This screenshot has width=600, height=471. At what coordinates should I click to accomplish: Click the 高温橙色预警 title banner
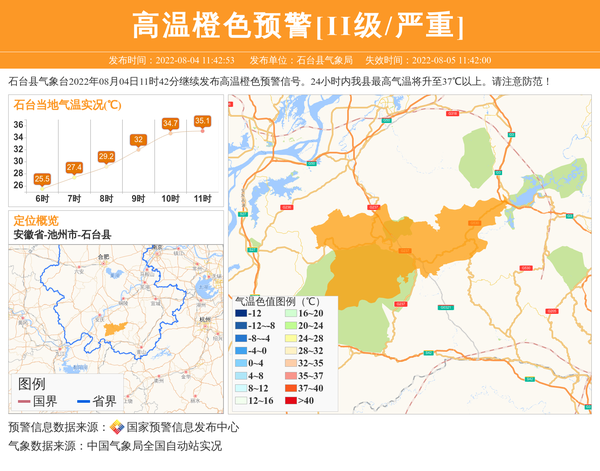click(x=299, y=24)
